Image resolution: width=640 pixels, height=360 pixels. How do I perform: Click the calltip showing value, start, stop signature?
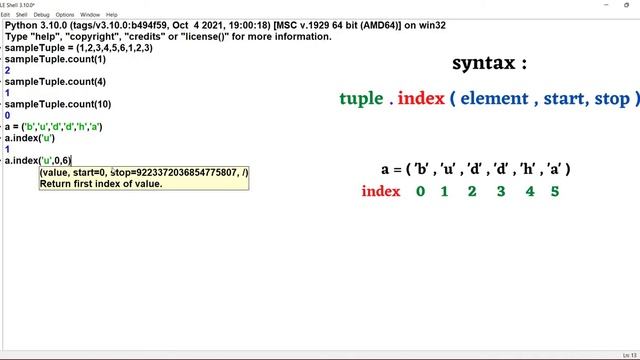144,173
